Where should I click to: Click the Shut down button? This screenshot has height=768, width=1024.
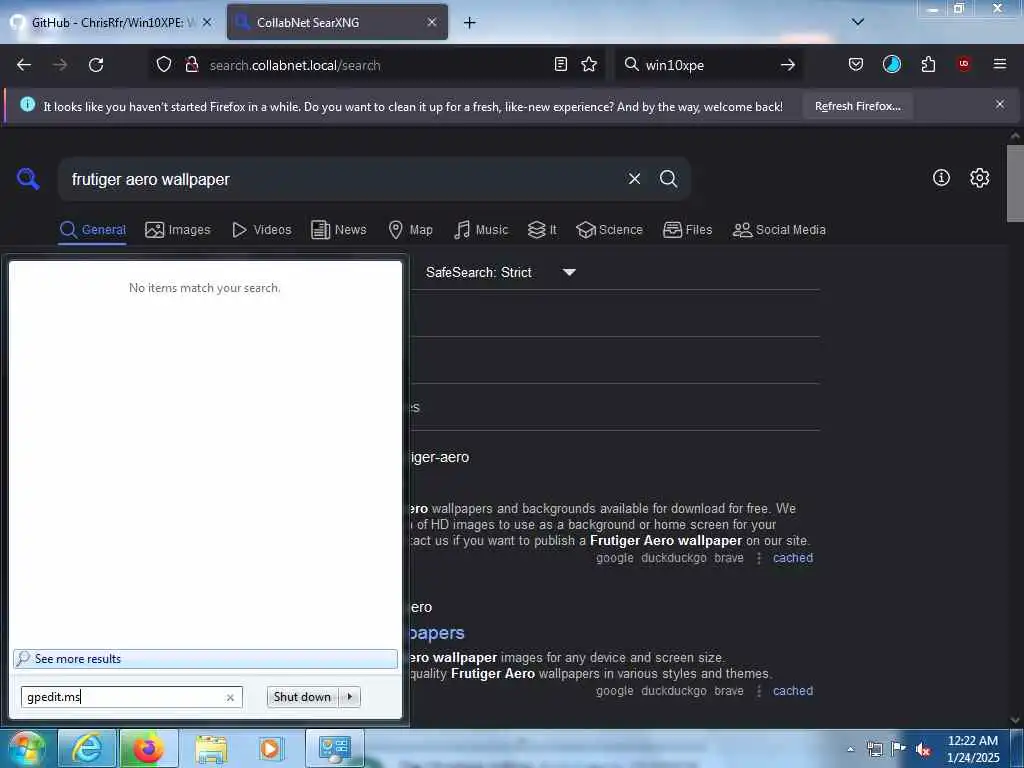tap(302, 697)
